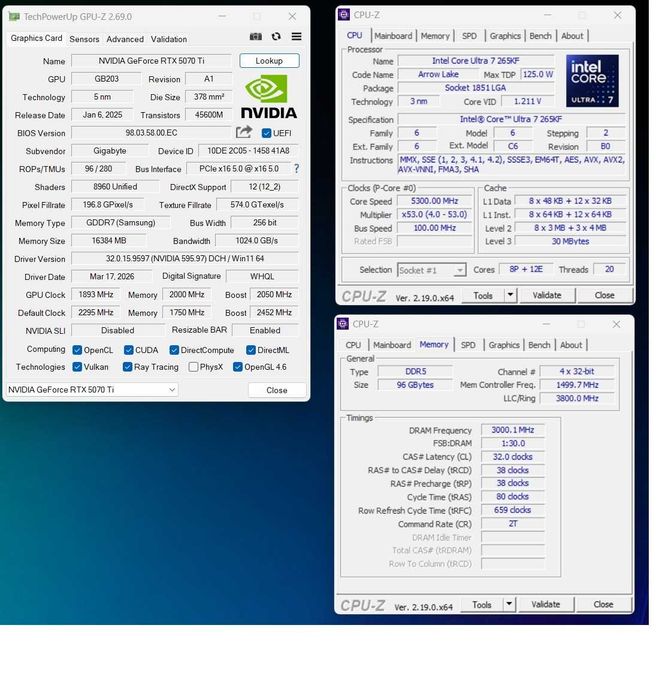Select GPU-Z Graphics Card tab
The width and height of the screenshot is (659, 700).
click(37, 38)
